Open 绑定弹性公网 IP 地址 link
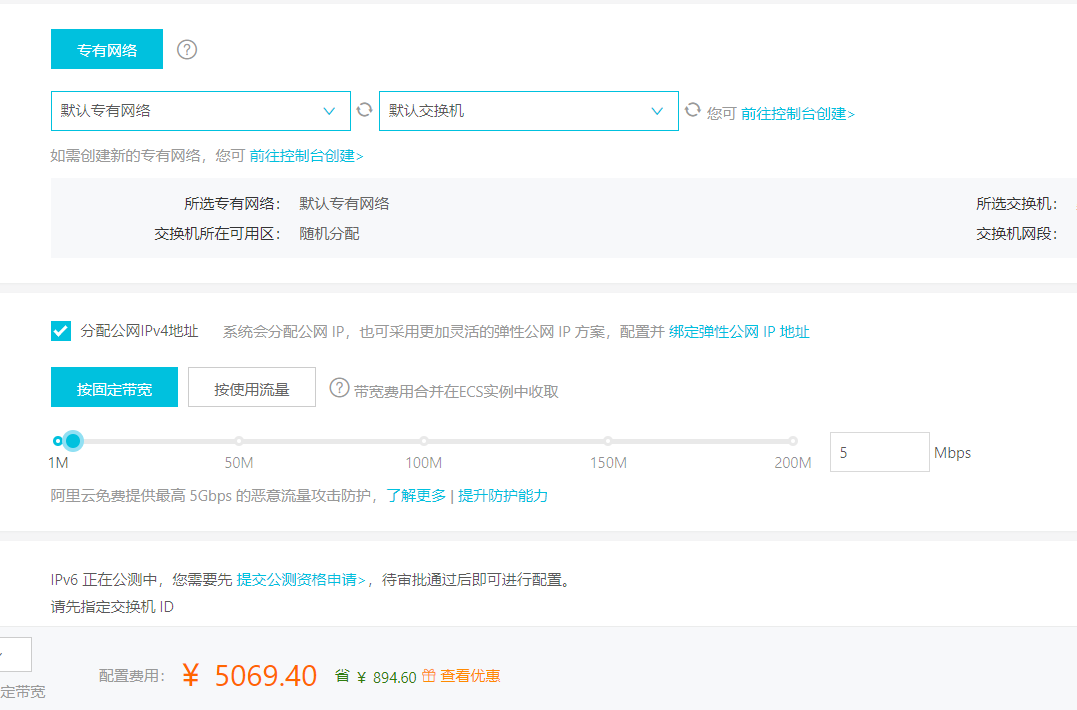The height and width of the screenshot is (710, 1077). pos(739,332)
